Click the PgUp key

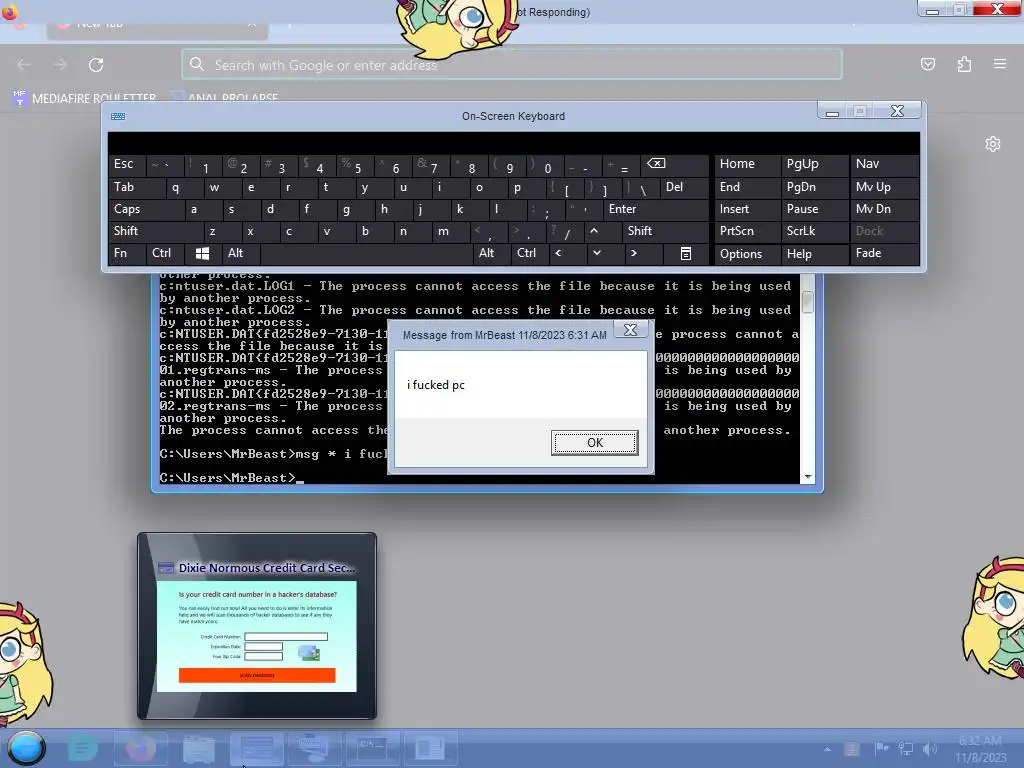coord(814,164)
